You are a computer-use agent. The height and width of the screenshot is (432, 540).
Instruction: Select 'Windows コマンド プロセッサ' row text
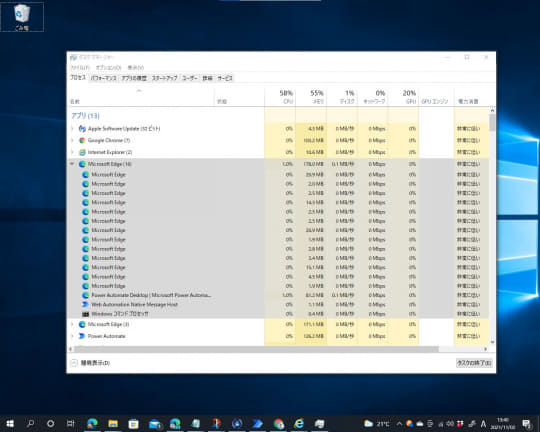120,314
